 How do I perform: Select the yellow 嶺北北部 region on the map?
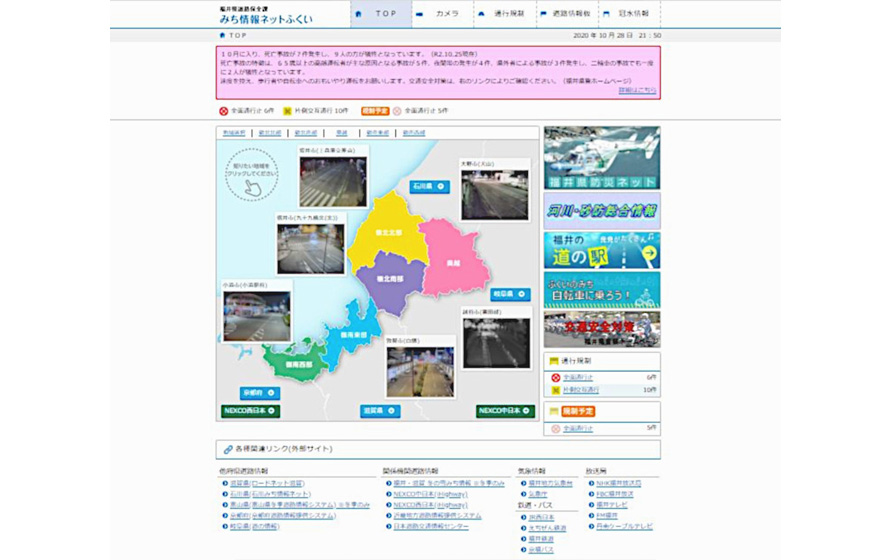coord(389,232)
